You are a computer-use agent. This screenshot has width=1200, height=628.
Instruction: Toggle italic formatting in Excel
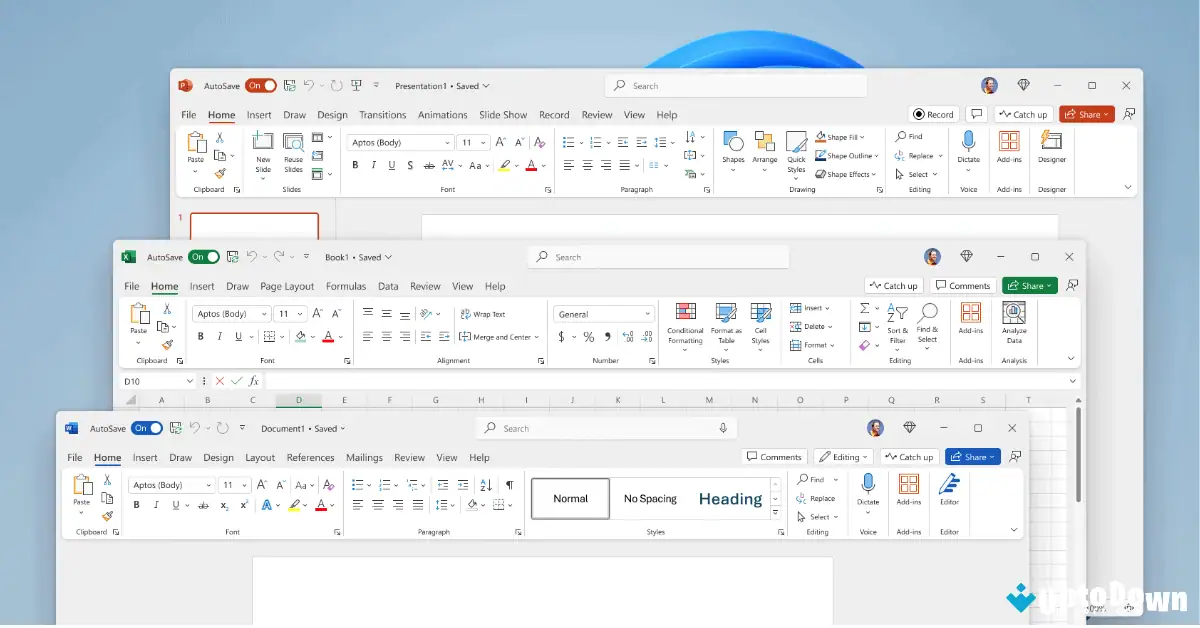pyautogui.click(x=218, y=336)
